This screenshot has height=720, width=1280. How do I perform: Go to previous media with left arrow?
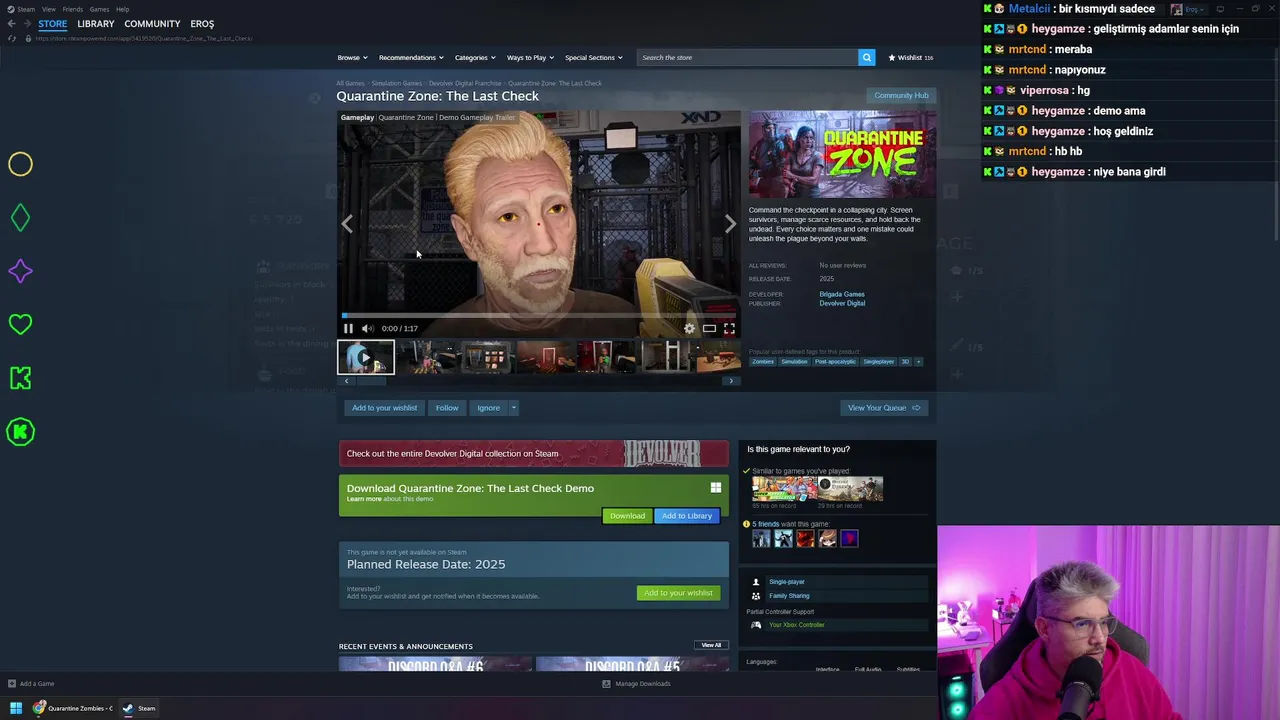[347, 224]
